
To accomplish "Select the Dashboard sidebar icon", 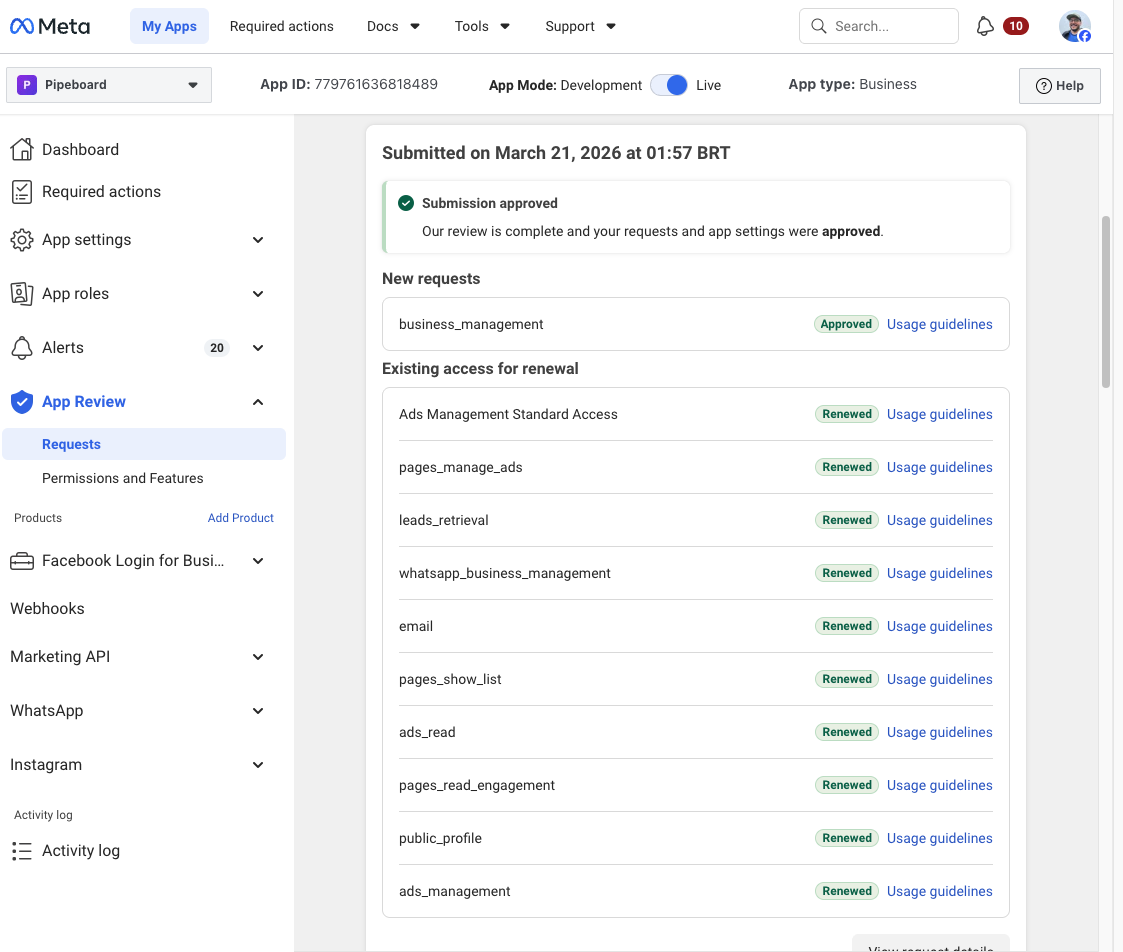I will point(22,148).
